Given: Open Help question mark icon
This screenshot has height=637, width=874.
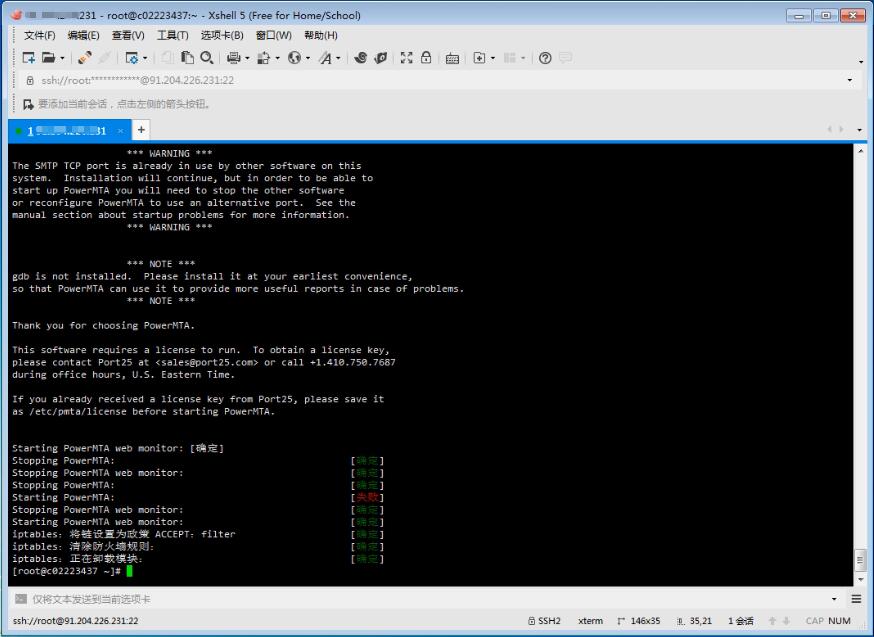Looking at the screenshot, I should [545, 57].
